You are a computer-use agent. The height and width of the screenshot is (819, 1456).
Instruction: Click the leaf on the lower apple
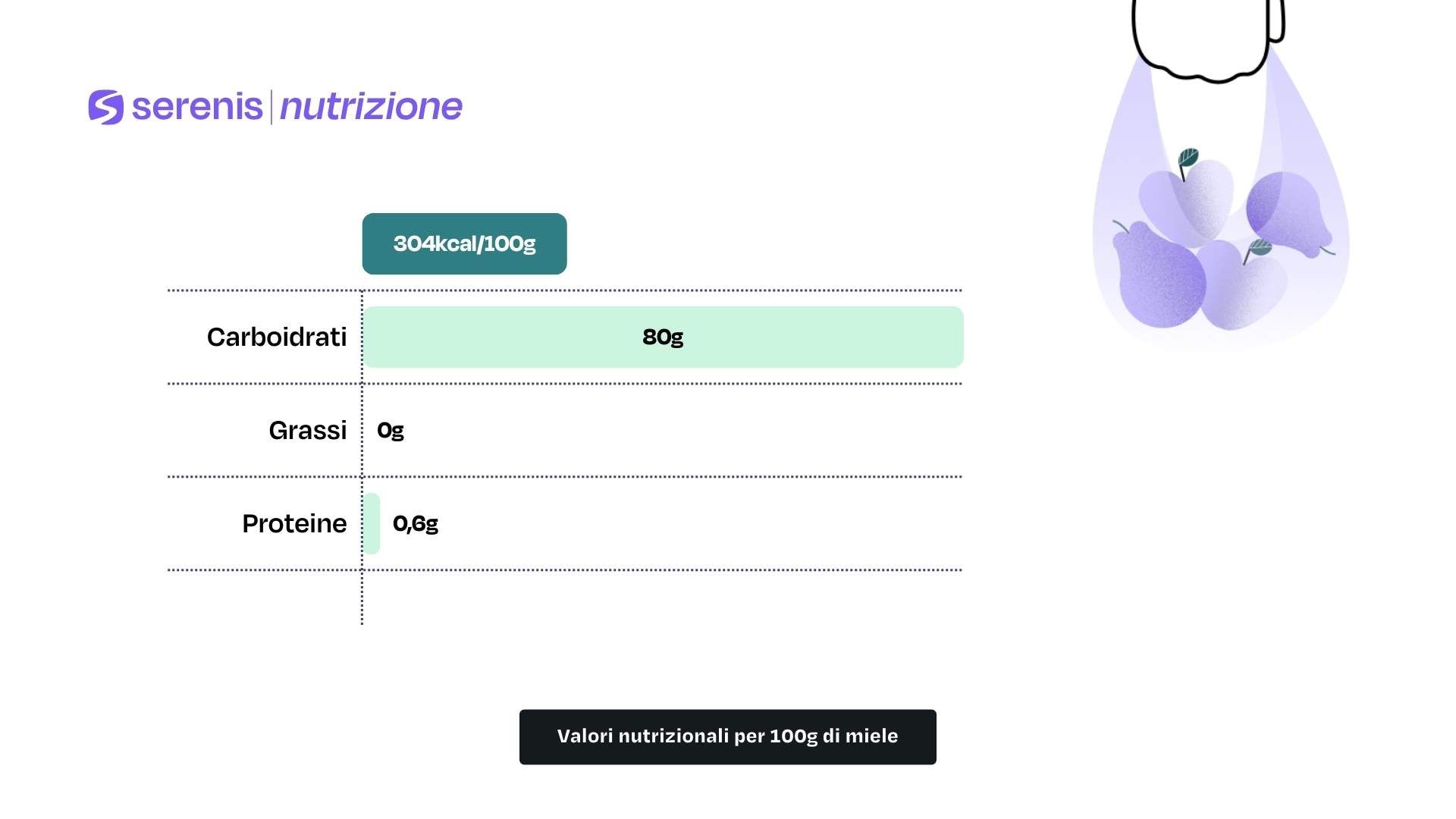click(1260, 247)
